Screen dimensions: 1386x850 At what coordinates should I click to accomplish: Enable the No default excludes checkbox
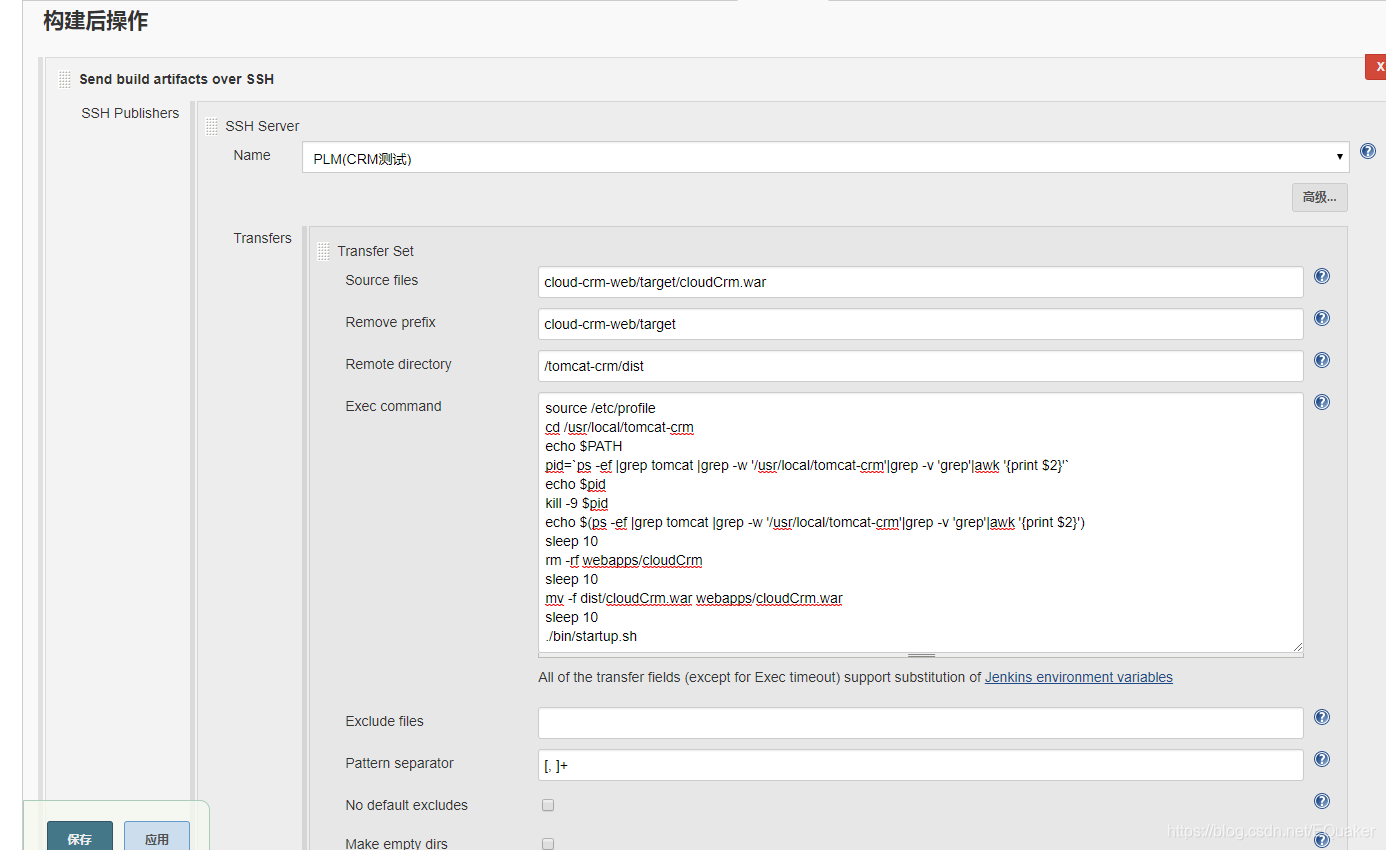tap(548, 805)
